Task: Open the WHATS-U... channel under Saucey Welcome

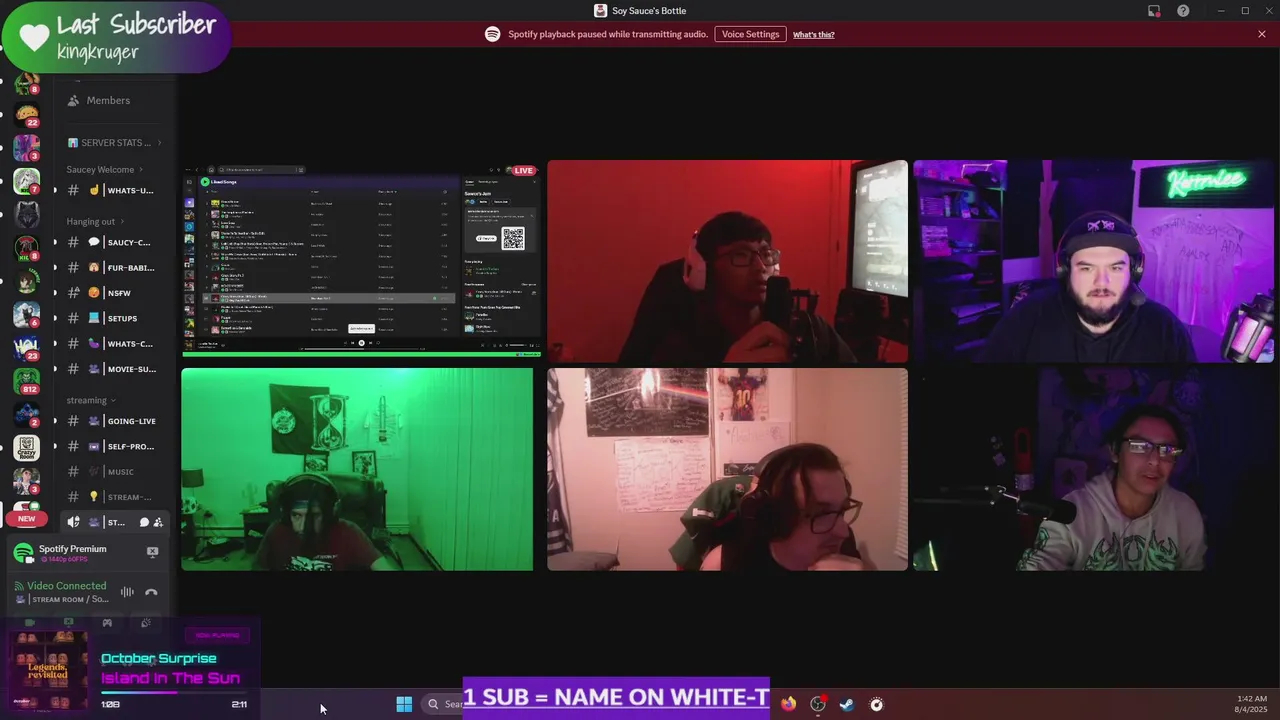Action: click(x=113, y=190)
